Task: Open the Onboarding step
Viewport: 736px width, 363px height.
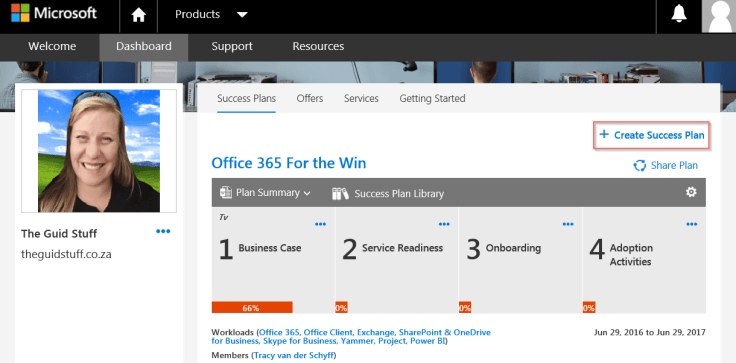Action: [x=513, y=248]
